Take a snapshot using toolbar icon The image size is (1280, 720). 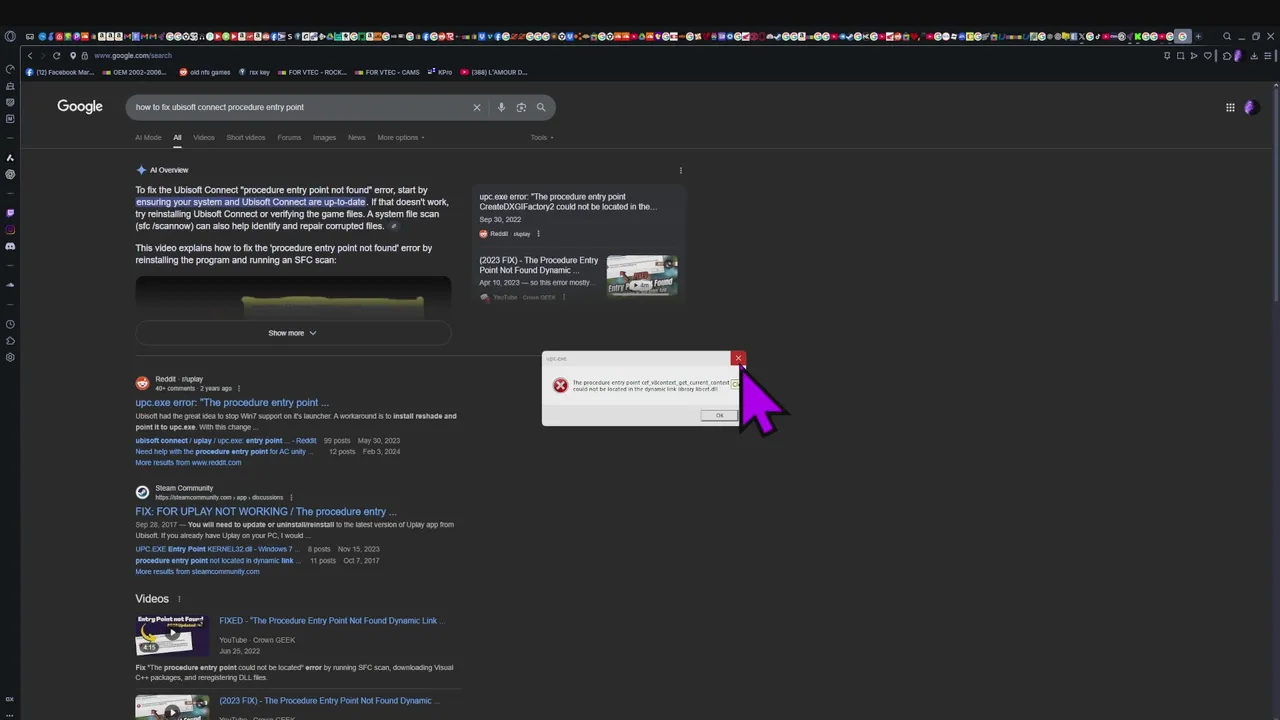(1180, 56)
